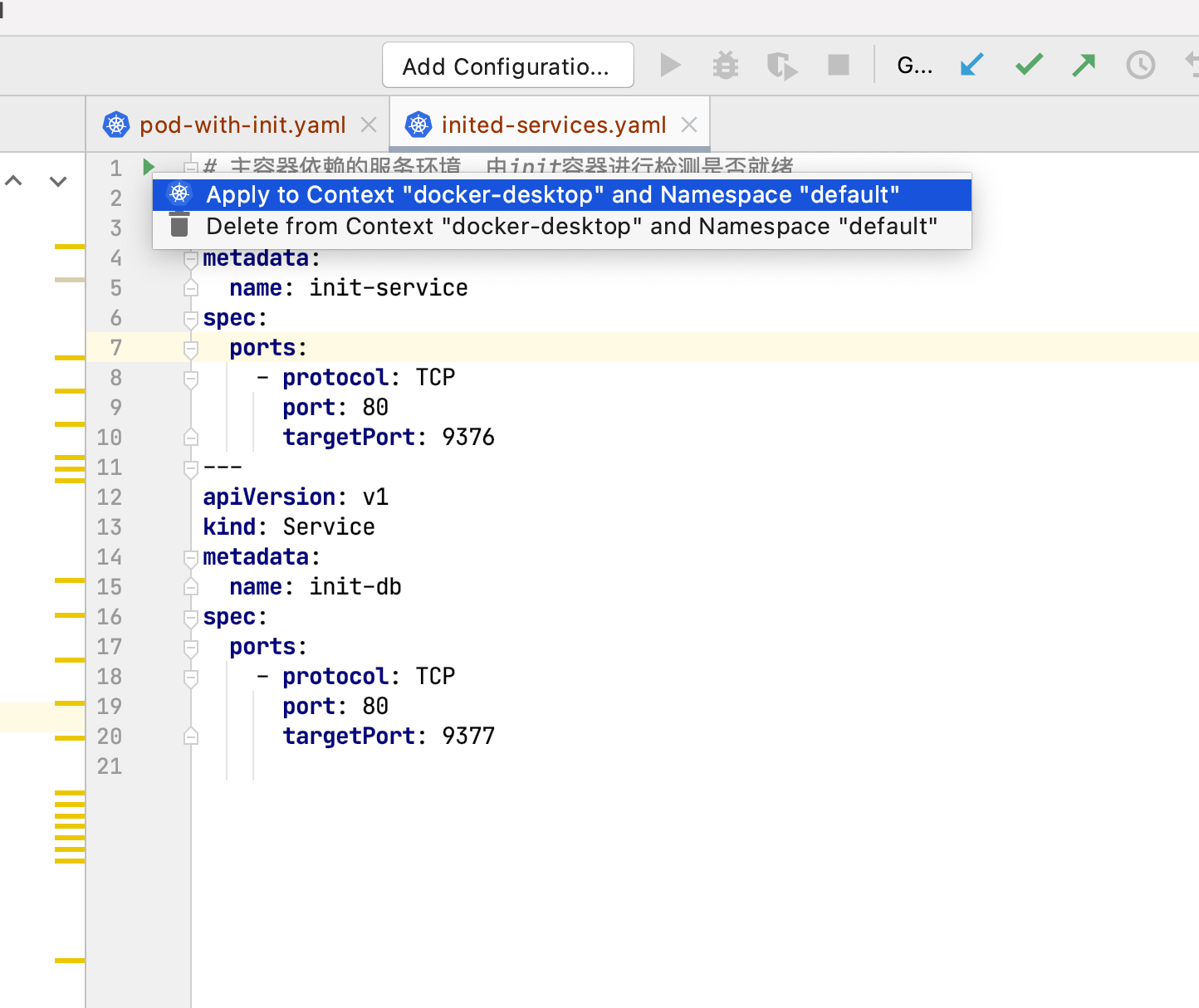
Task: Click the Debug bug icon
Action: point(726,65)
